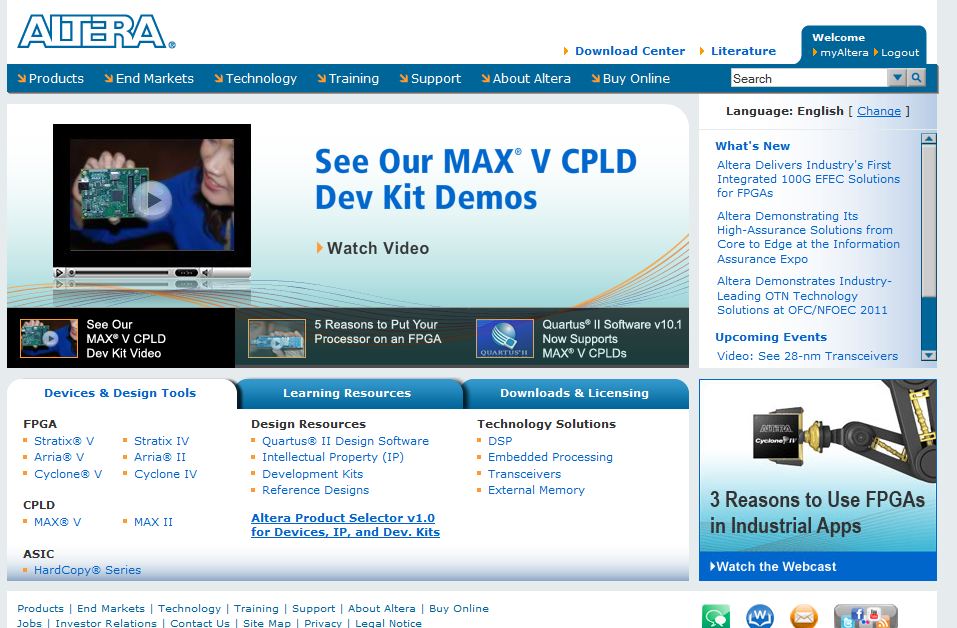Image resolution: width=957 pixels, height=628 pixels.
Task: Select the MAX V CPLD Dev Kit Video thumbnail
Action: [48, 338]
